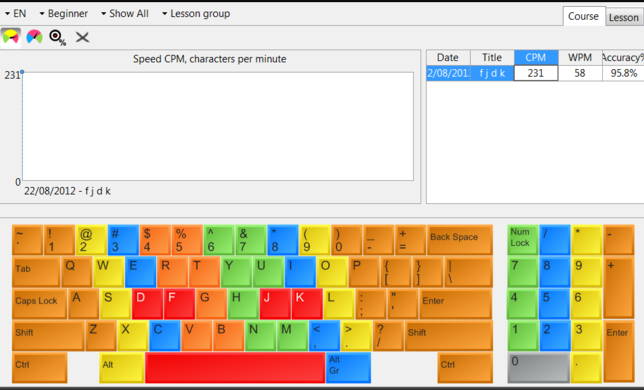Click the WPM column header
The image size is (644, 390).
[x=580, y=57]
